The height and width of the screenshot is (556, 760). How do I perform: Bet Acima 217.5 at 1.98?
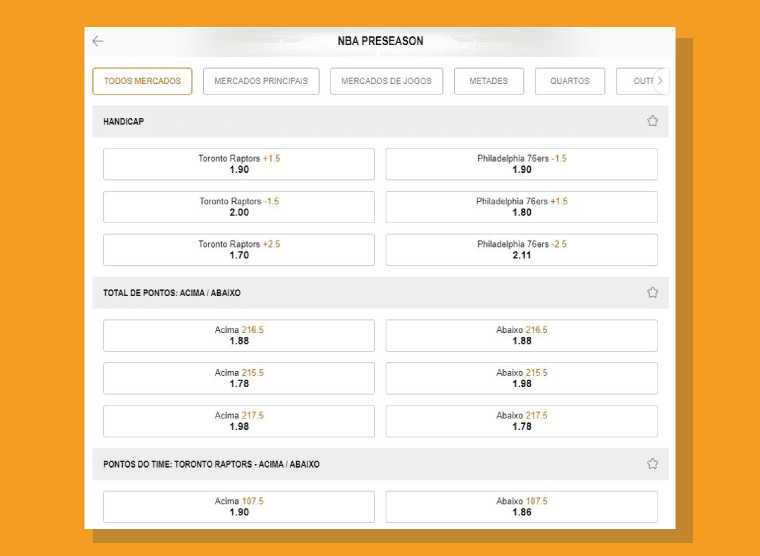tap(239, 421)
